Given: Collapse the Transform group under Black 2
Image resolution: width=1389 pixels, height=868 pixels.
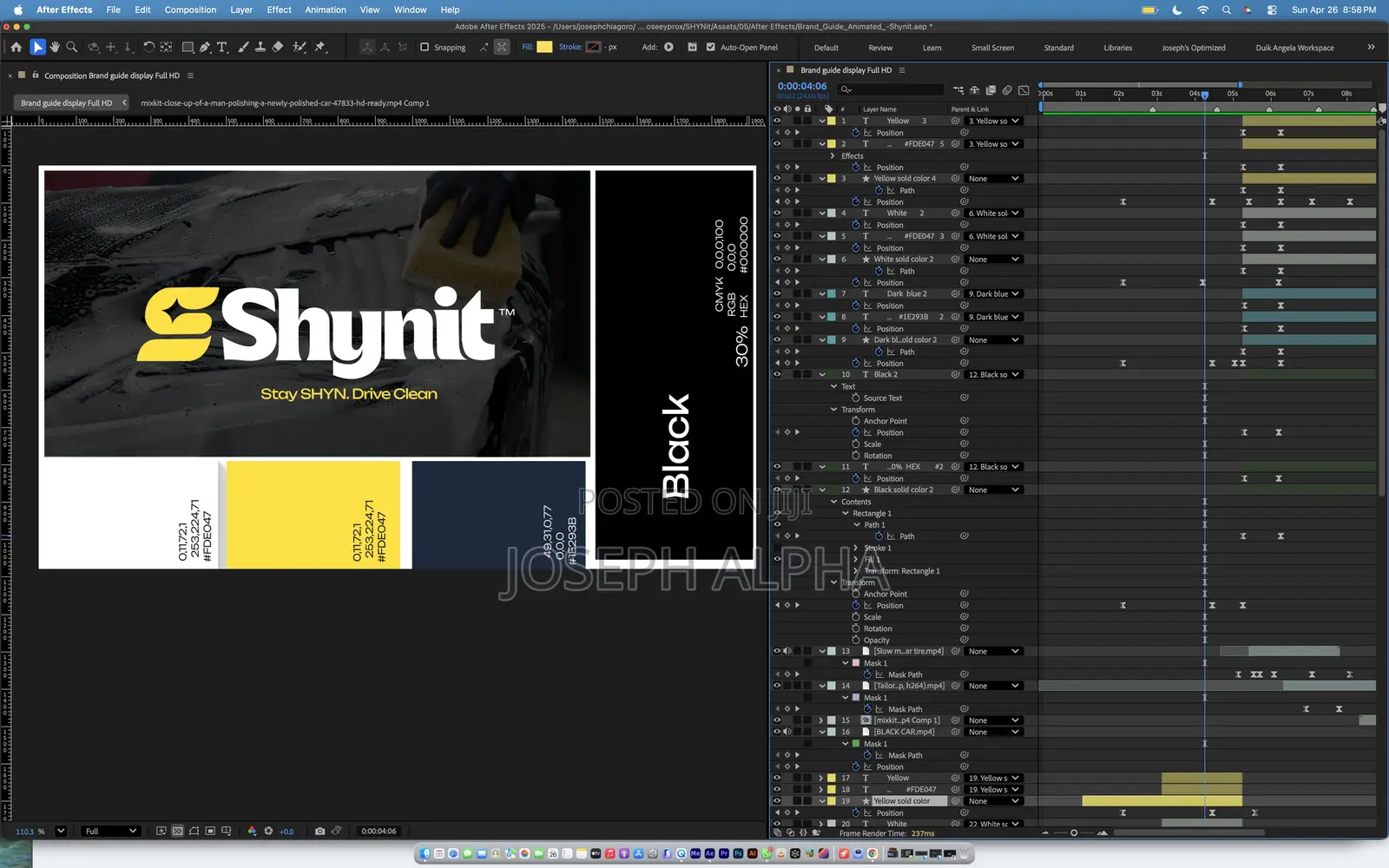Looking at the screenshot, I should click(834, 410).
